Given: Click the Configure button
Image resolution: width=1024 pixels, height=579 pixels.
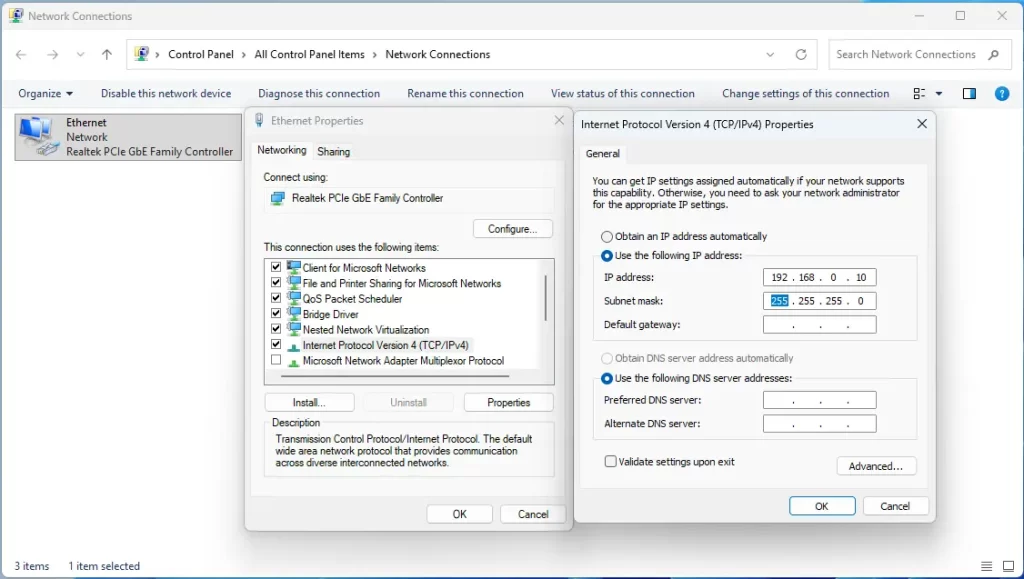Looking at the screenshot, I should [513, 229].
